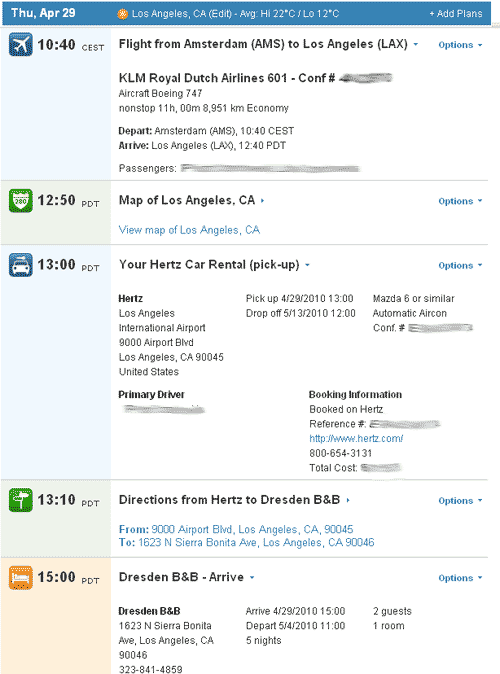Open View map of Los Angeles link

pos(189,230)
